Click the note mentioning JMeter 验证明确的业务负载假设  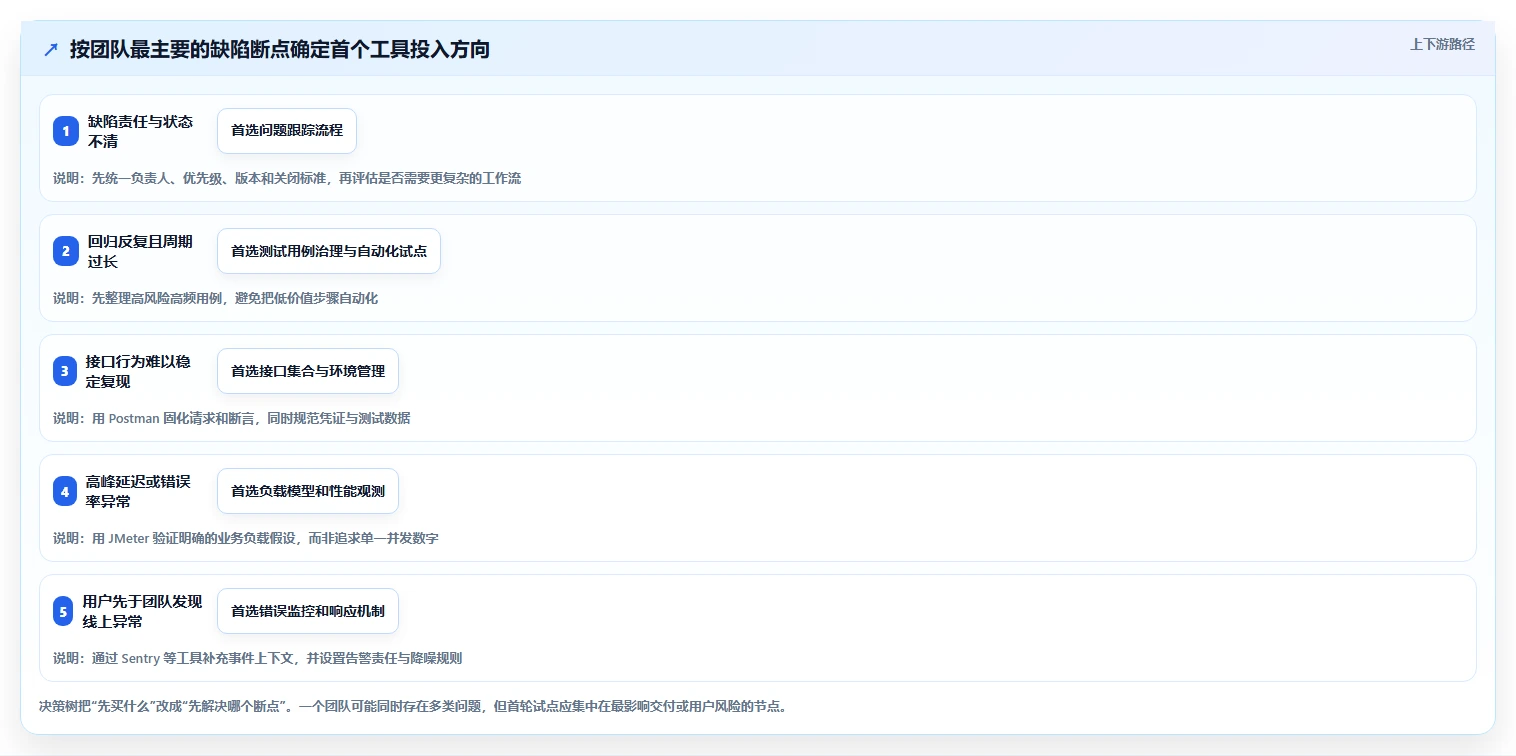[x=245, y=538]
